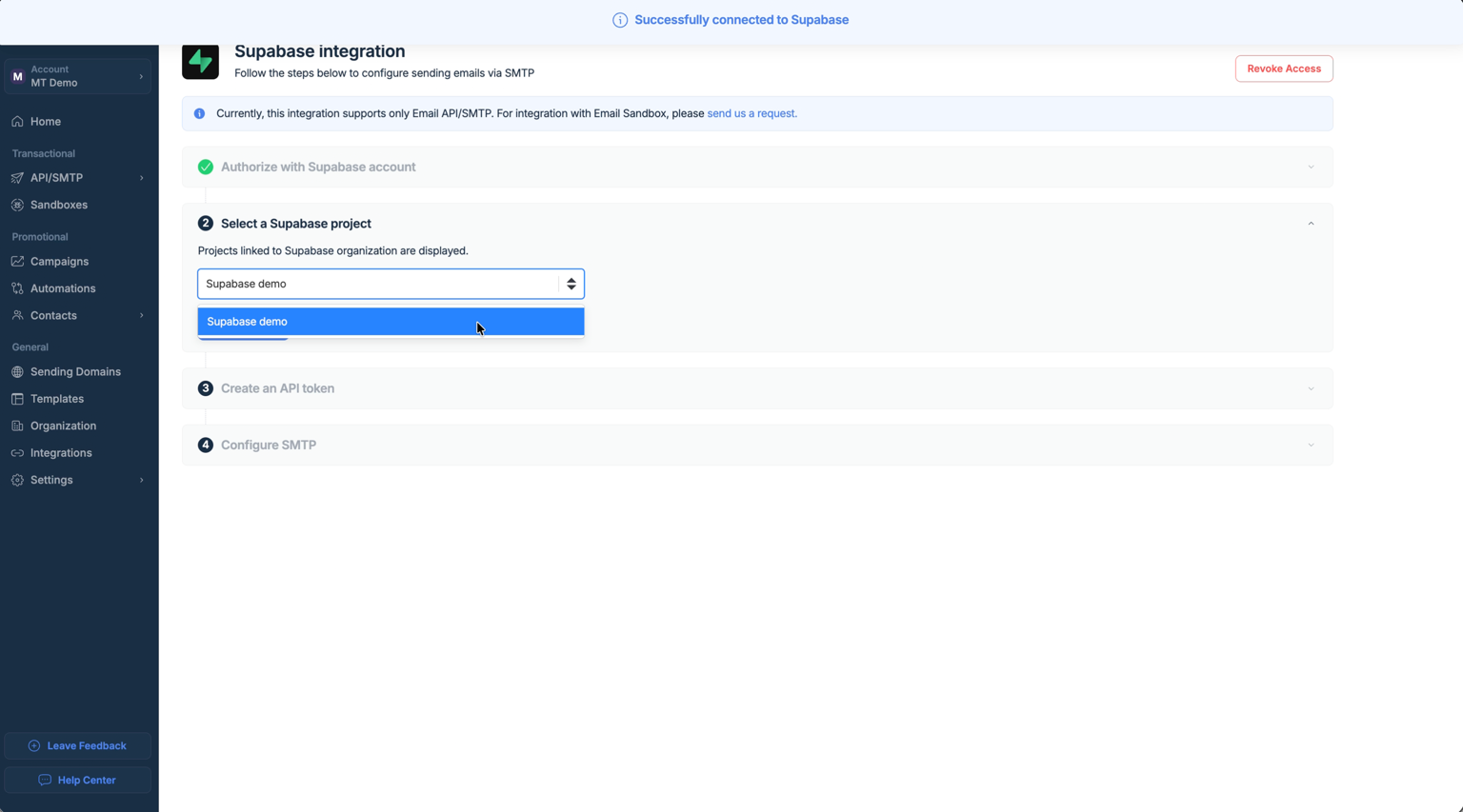The width and height of the screenshot is (1463, 812).
Task: Expand the API/SMTP submenu
Action: coord(141,178)
